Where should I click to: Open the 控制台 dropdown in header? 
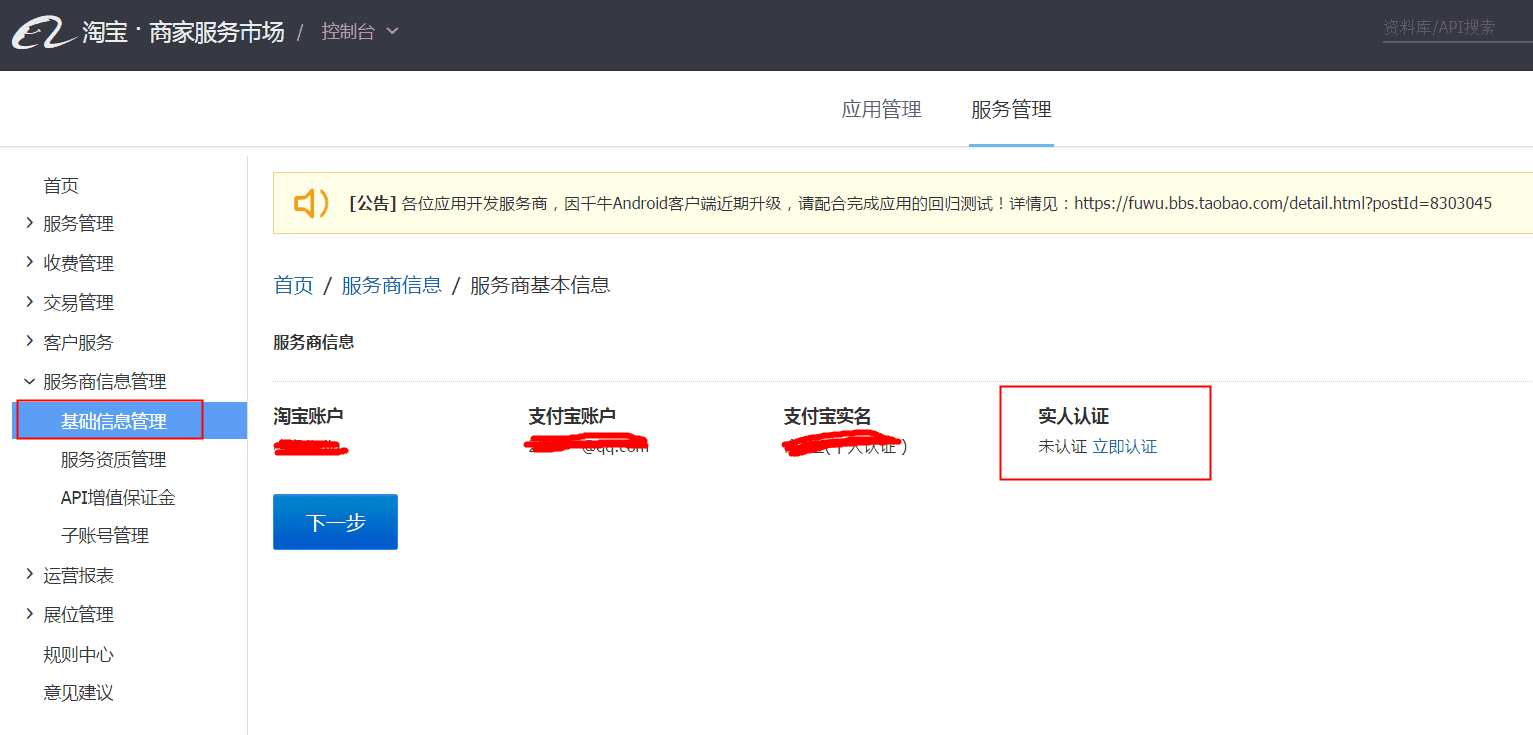(x=360, y=31)
